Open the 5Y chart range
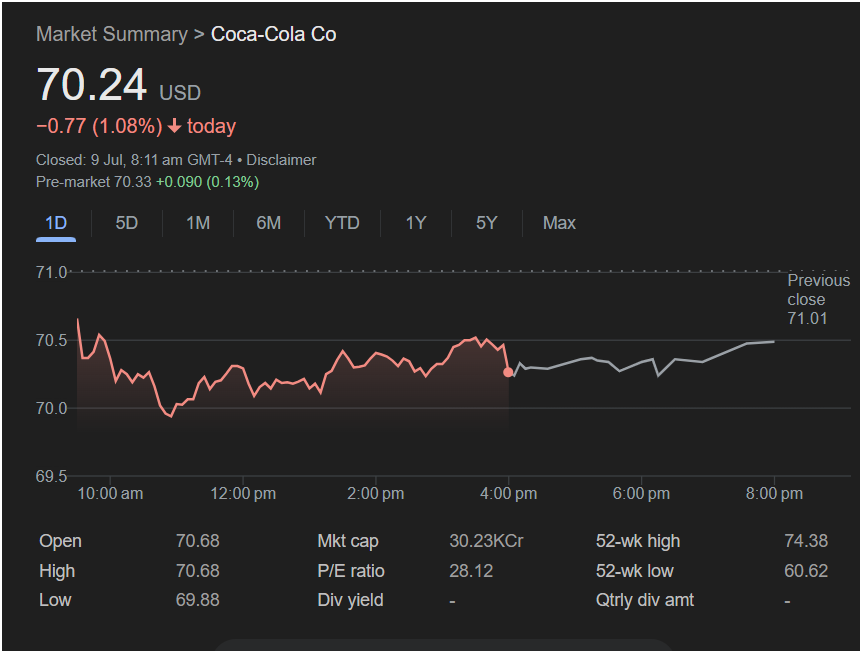Screen dimensions: 862x653 point(487,223)
